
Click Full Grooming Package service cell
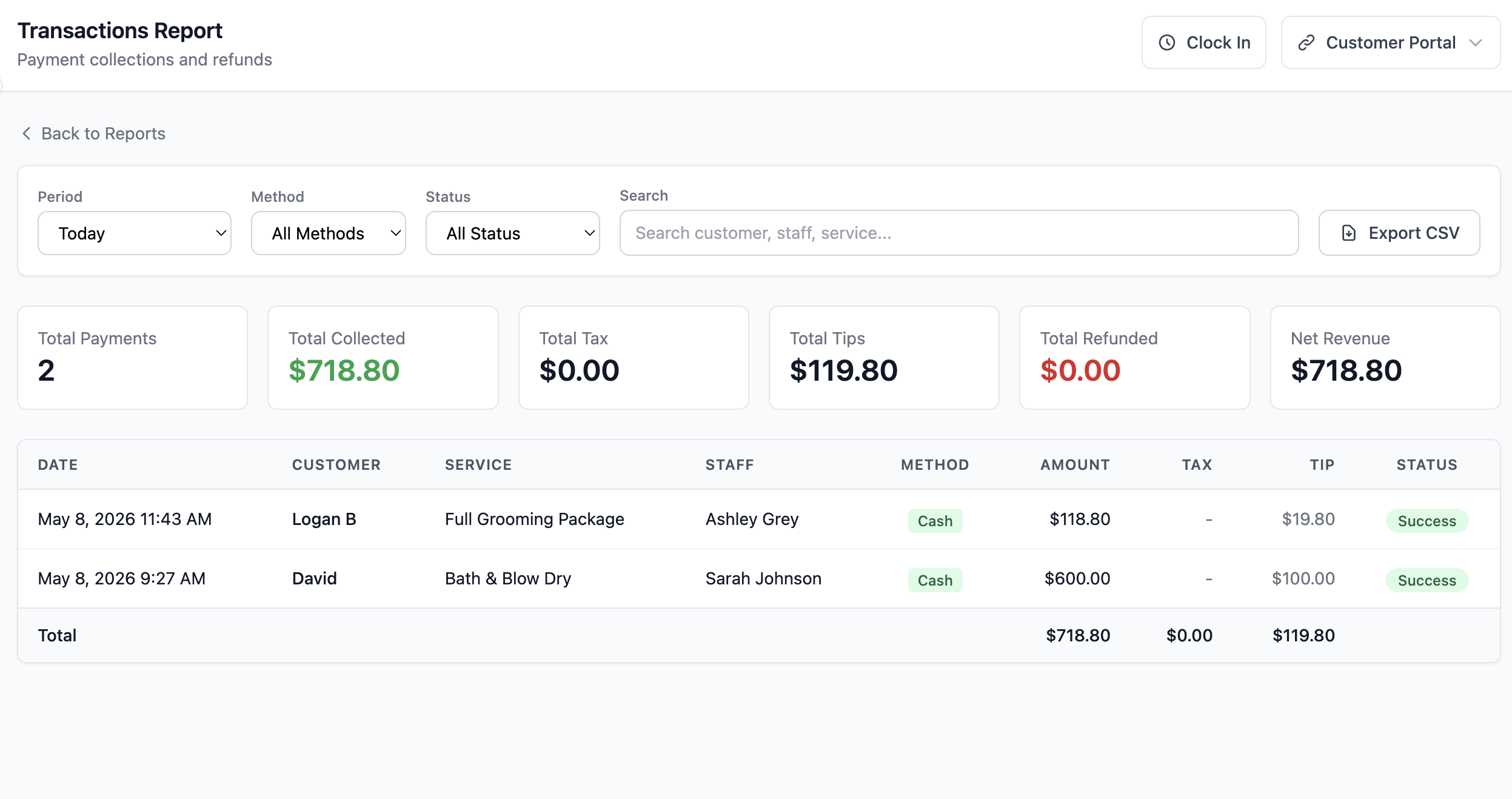click(x=534, y=519)
